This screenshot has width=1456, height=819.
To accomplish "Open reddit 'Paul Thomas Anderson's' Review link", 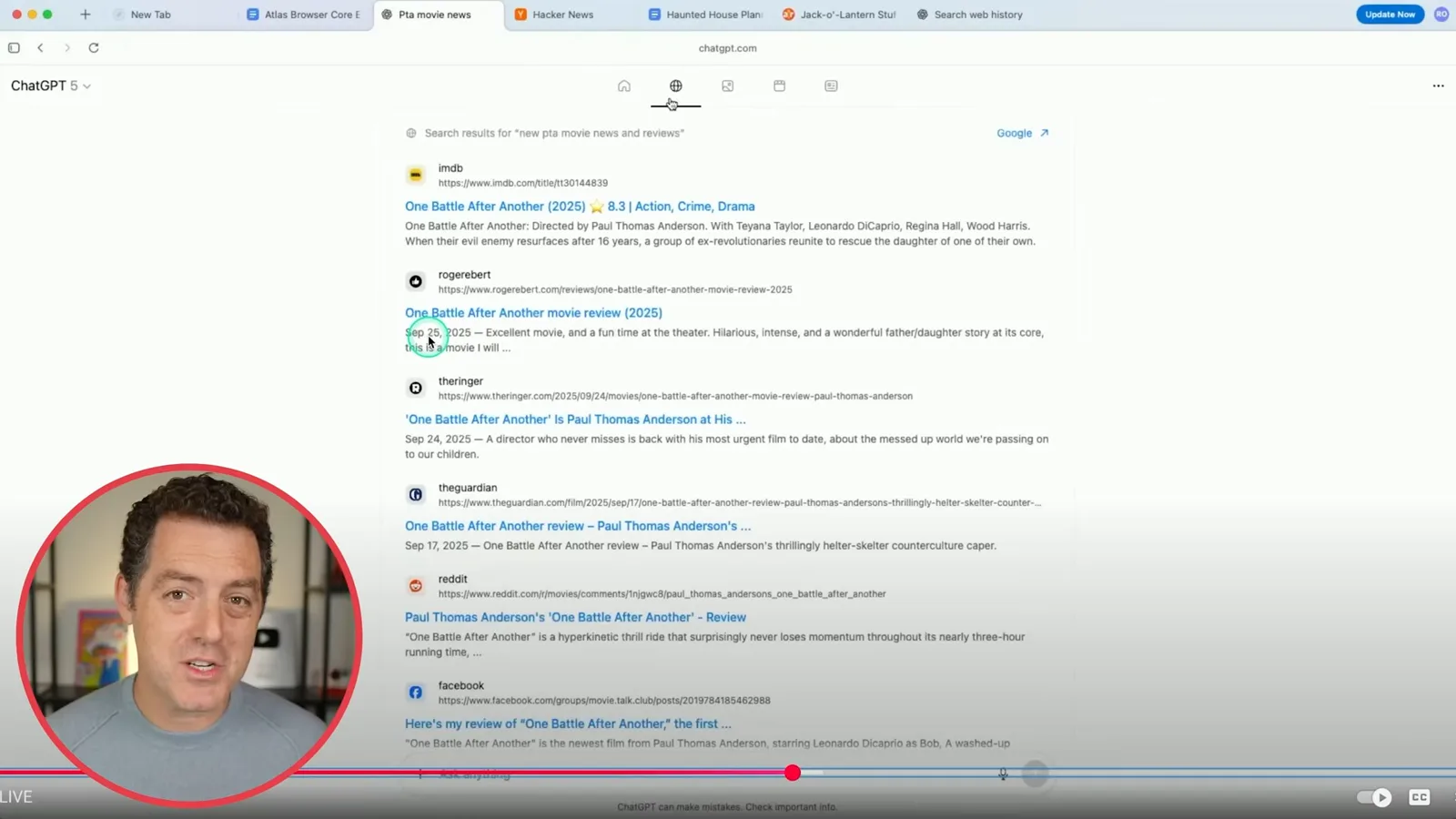I will [575, 617].
